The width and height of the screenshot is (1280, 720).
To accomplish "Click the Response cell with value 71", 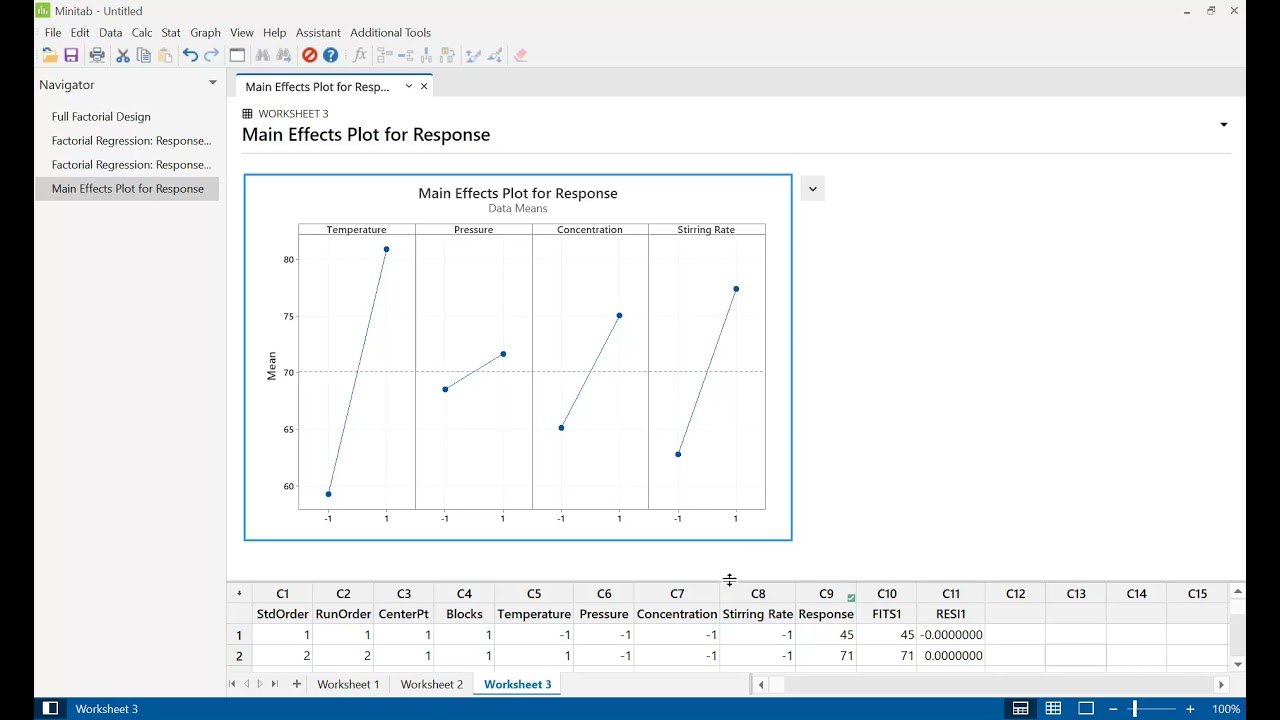I will pos(826,656).
